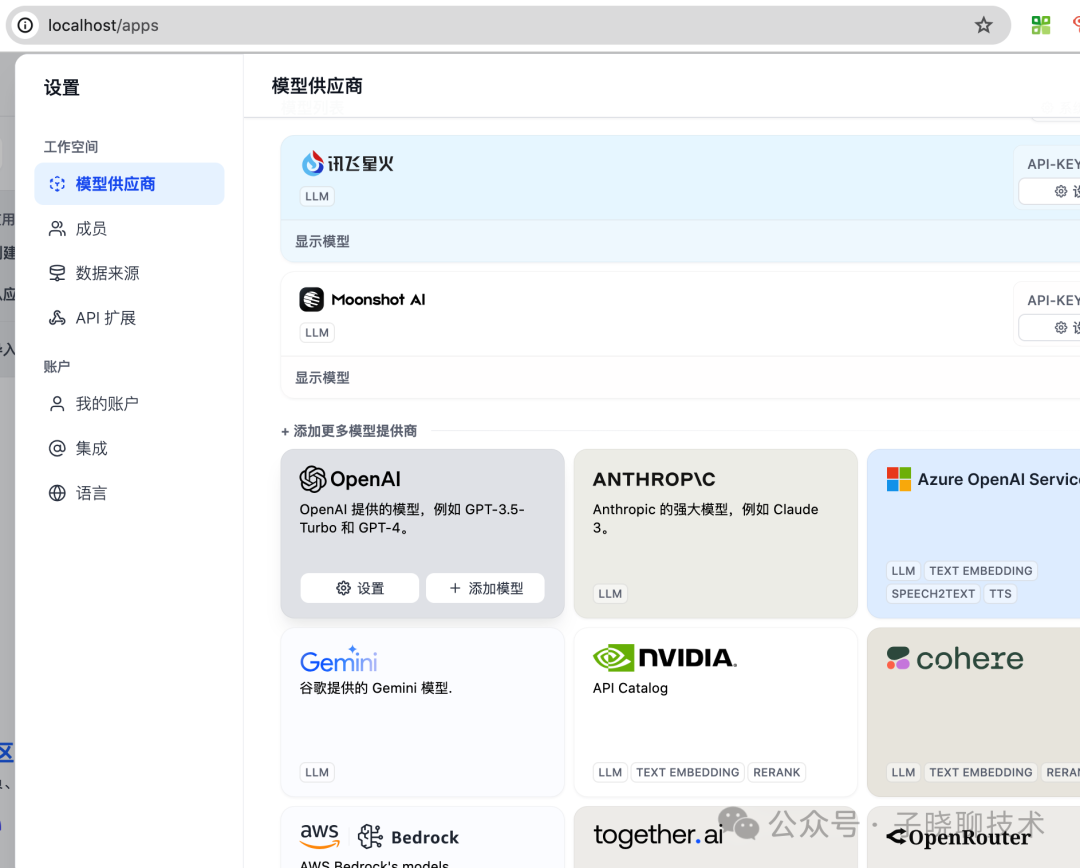This screenshot has width=1080, height=868.
Task: Click the RERANK tag on NVIDIA card
Action: tap(777, 772)
